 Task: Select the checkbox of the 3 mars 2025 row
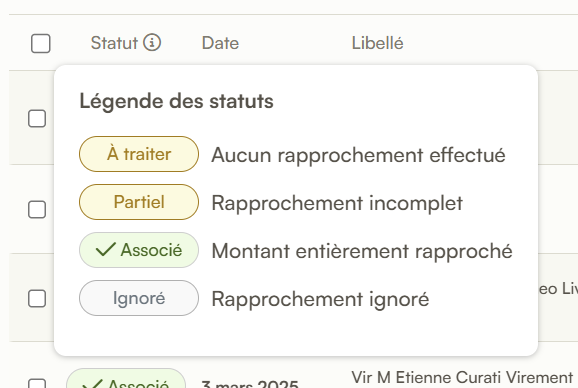pyautogui.click(x=37, y=383)
